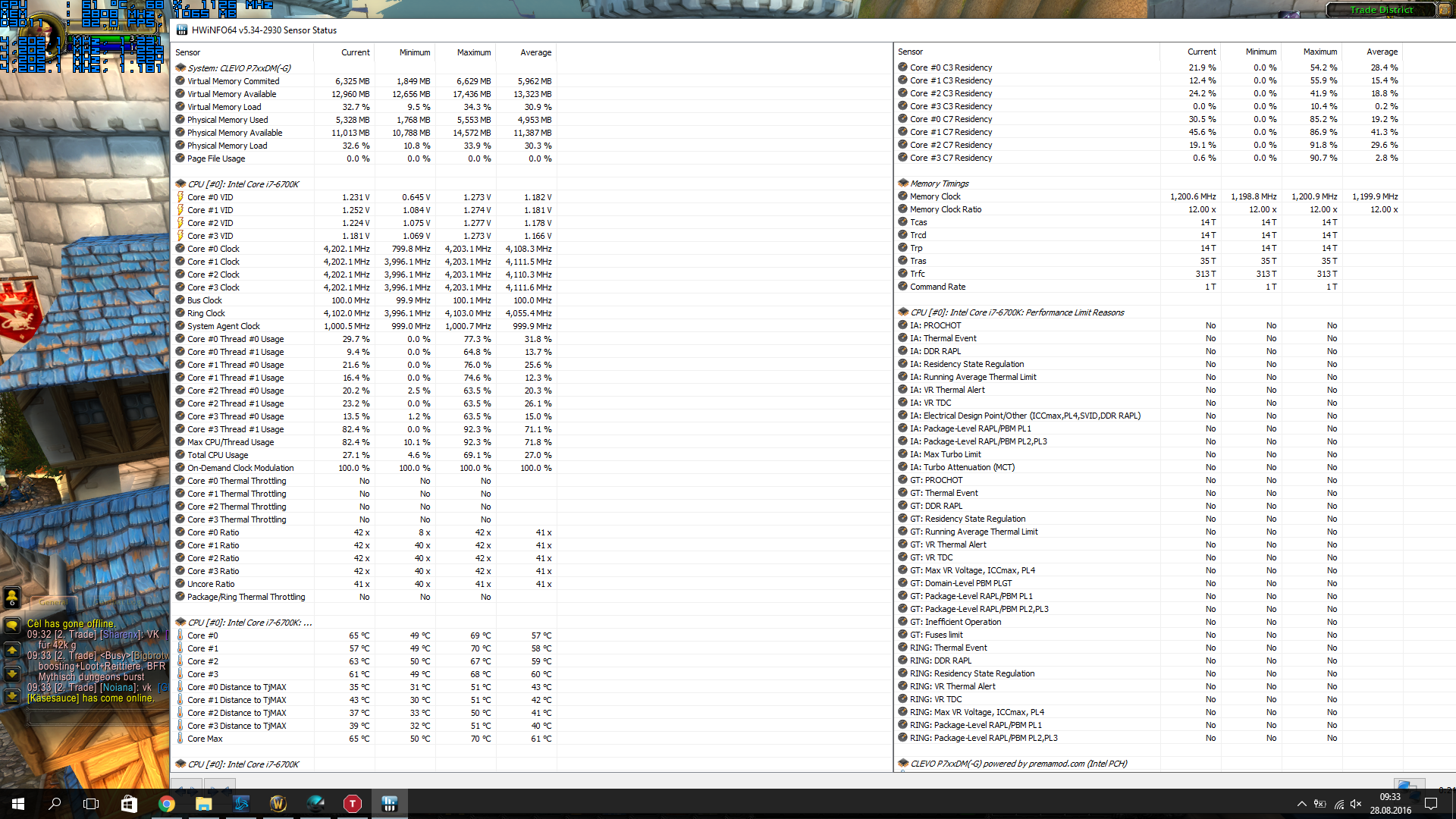The height and width of the screenshot is (819, 1456).
Task: Click the HWiNFO64 Sensor Status title bar
Action: tap(811, 30)
